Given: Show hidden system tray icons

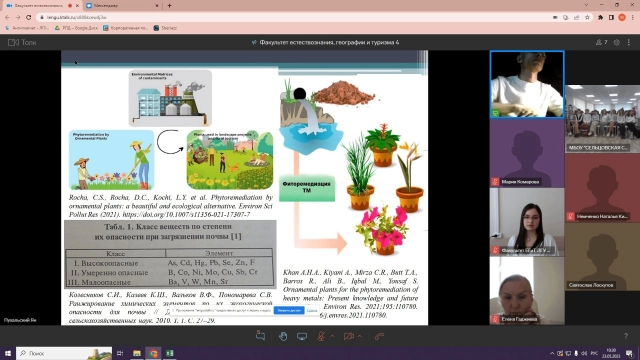Looking at the screenshot, I should (x=552, y=353).
